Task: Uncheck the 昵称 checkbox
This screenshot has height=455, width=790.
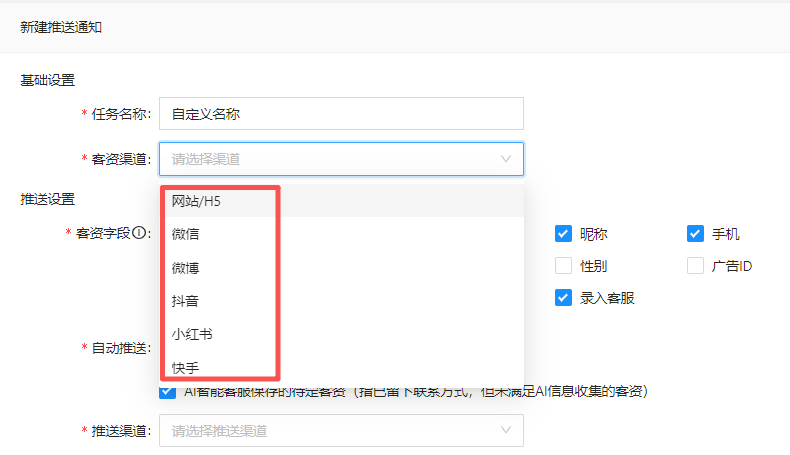Action: tap(563, 234)
